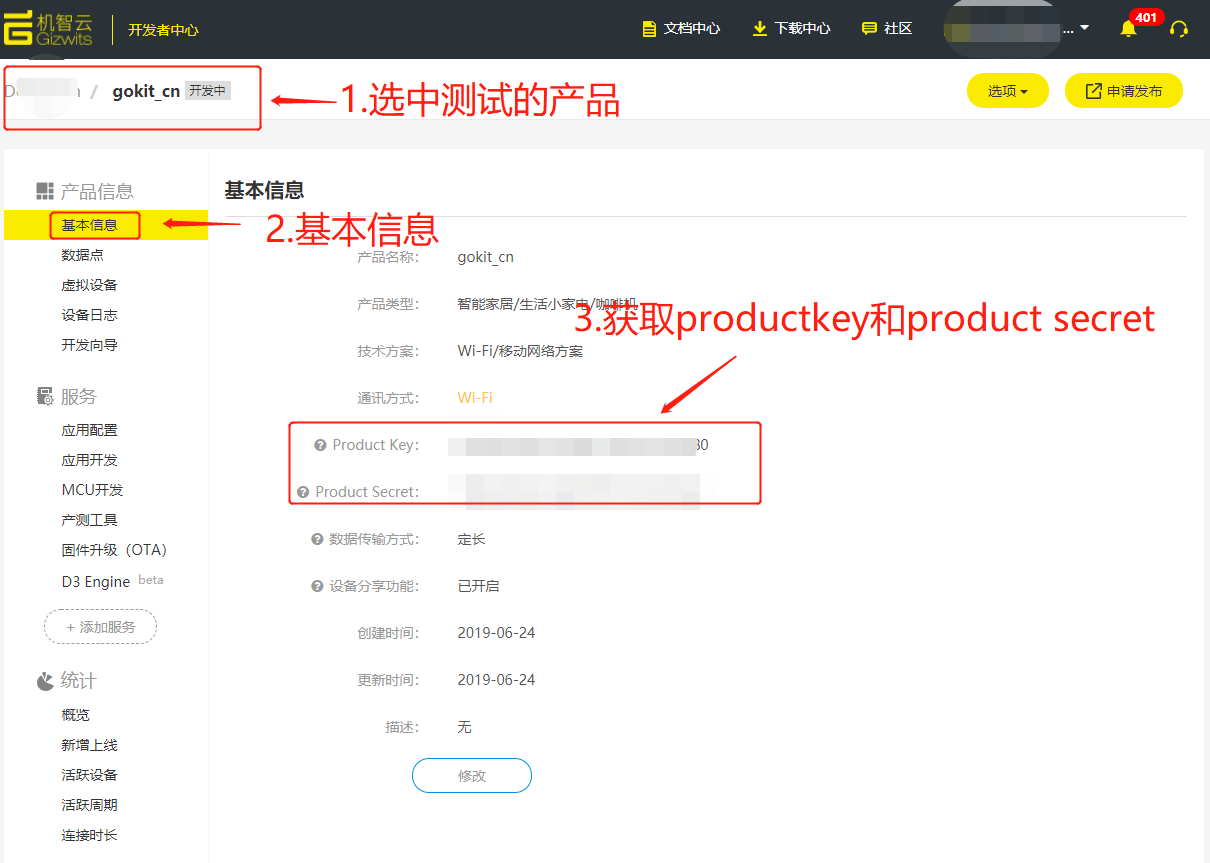The height and width of the screenshot is (863, 1210).
Task: Click the Product Secret help question icon
Action: point(303,492)
